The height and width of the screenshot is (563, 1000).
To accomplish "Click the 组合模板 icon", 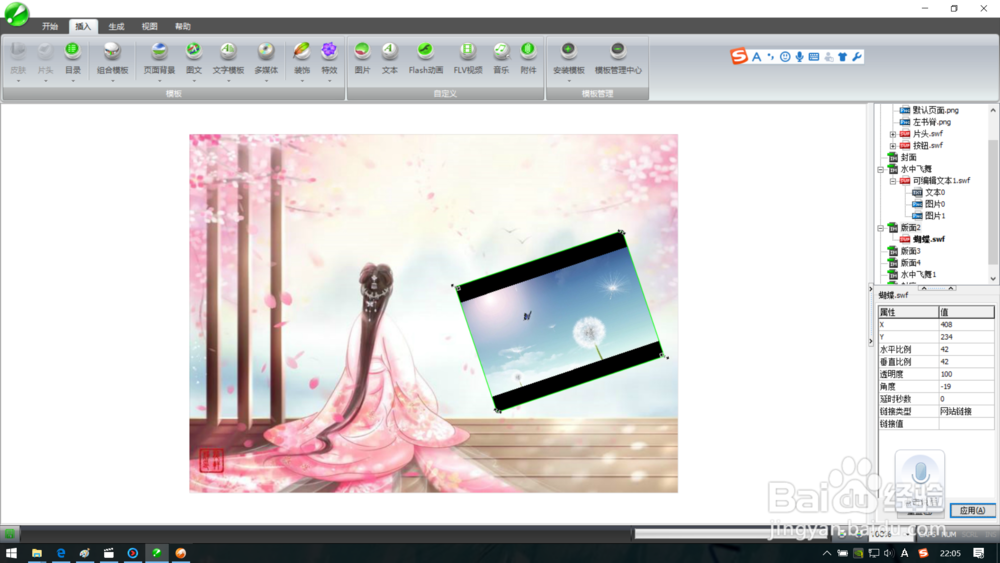I will click(112, 51).
